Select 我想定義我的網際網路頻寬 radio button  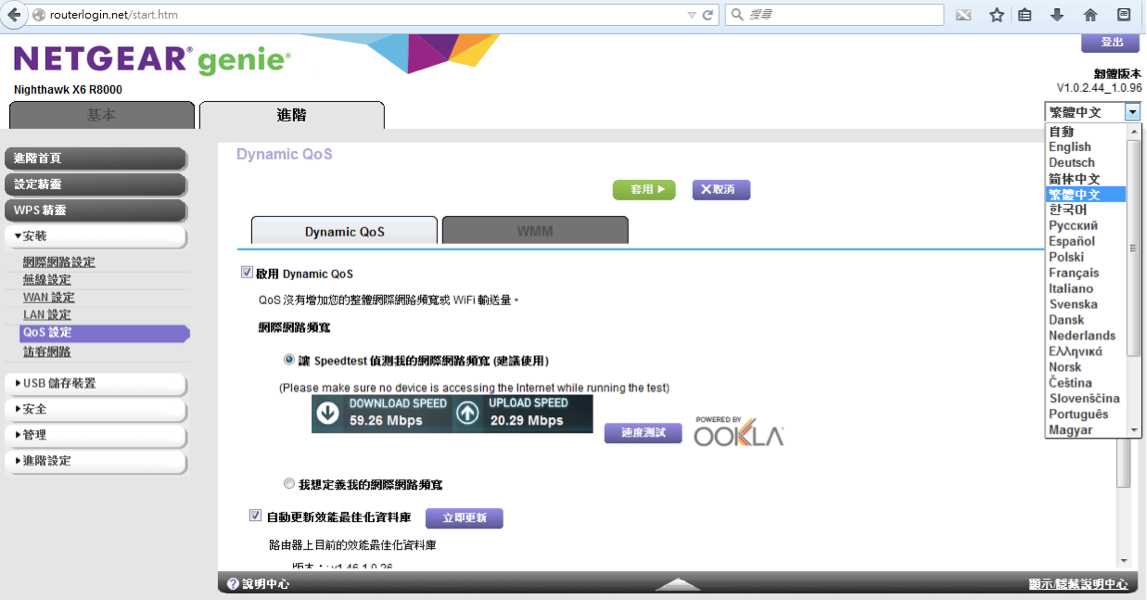point(289,484)
